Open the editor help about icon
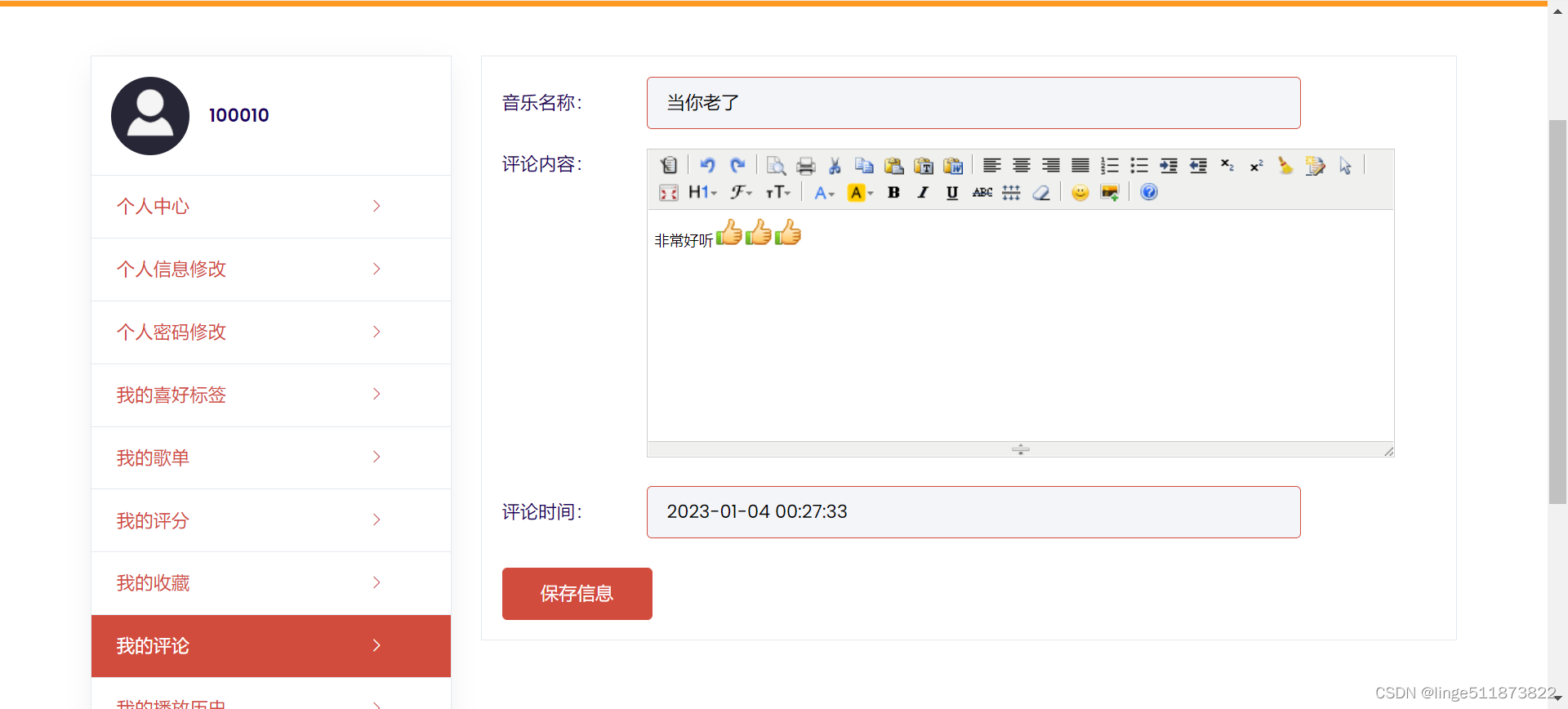This screenshot has height=709, width=1568. click(1149, 192)
